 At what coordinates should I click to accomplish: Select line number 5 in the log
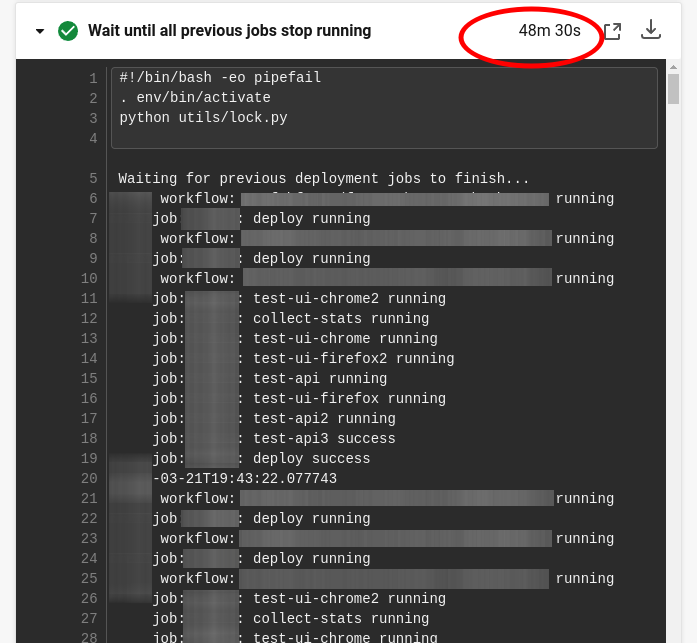pyautogui.click(x=93, y=179)
